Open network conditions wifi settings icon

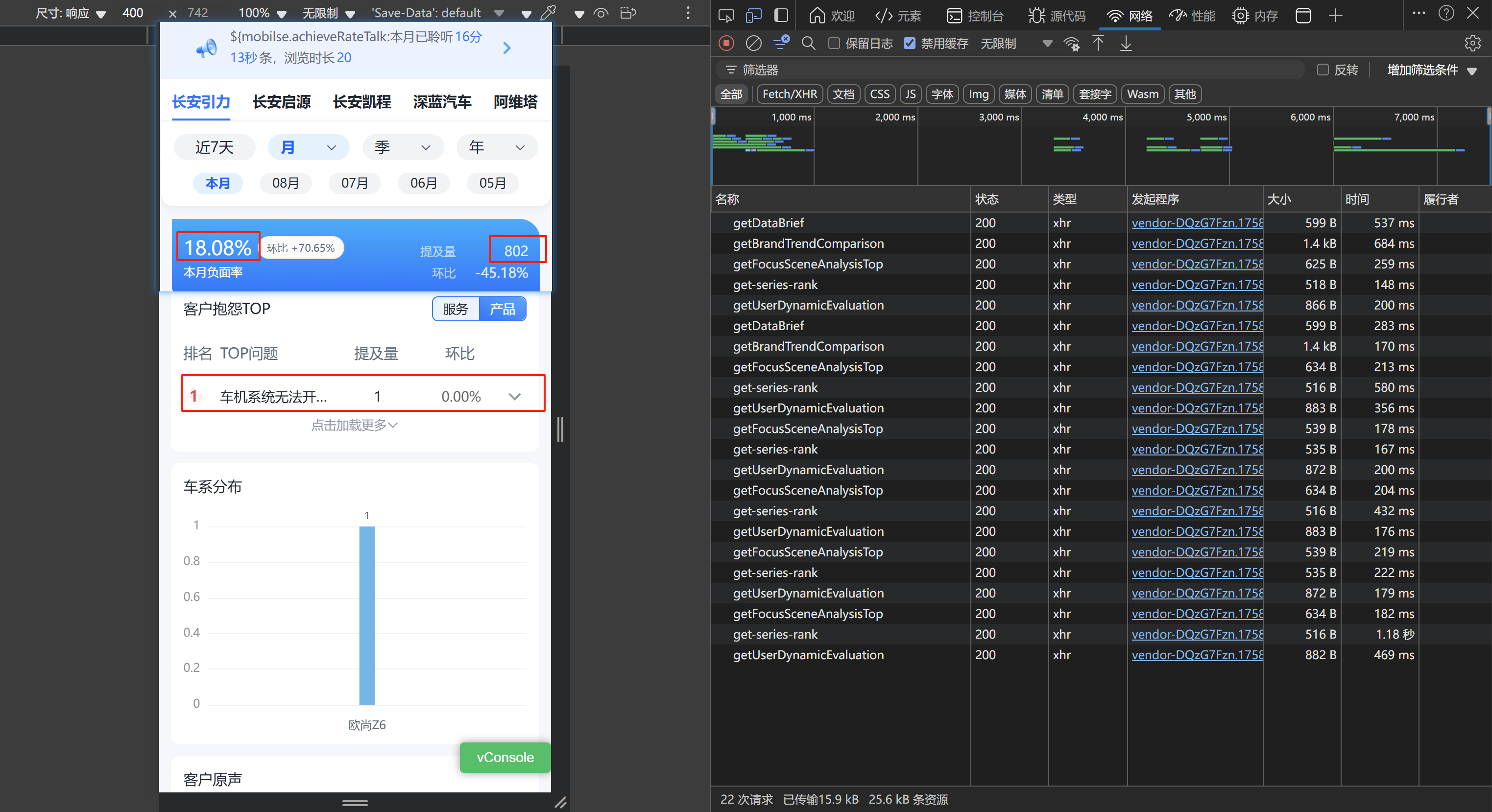[x=1072, y=44]
